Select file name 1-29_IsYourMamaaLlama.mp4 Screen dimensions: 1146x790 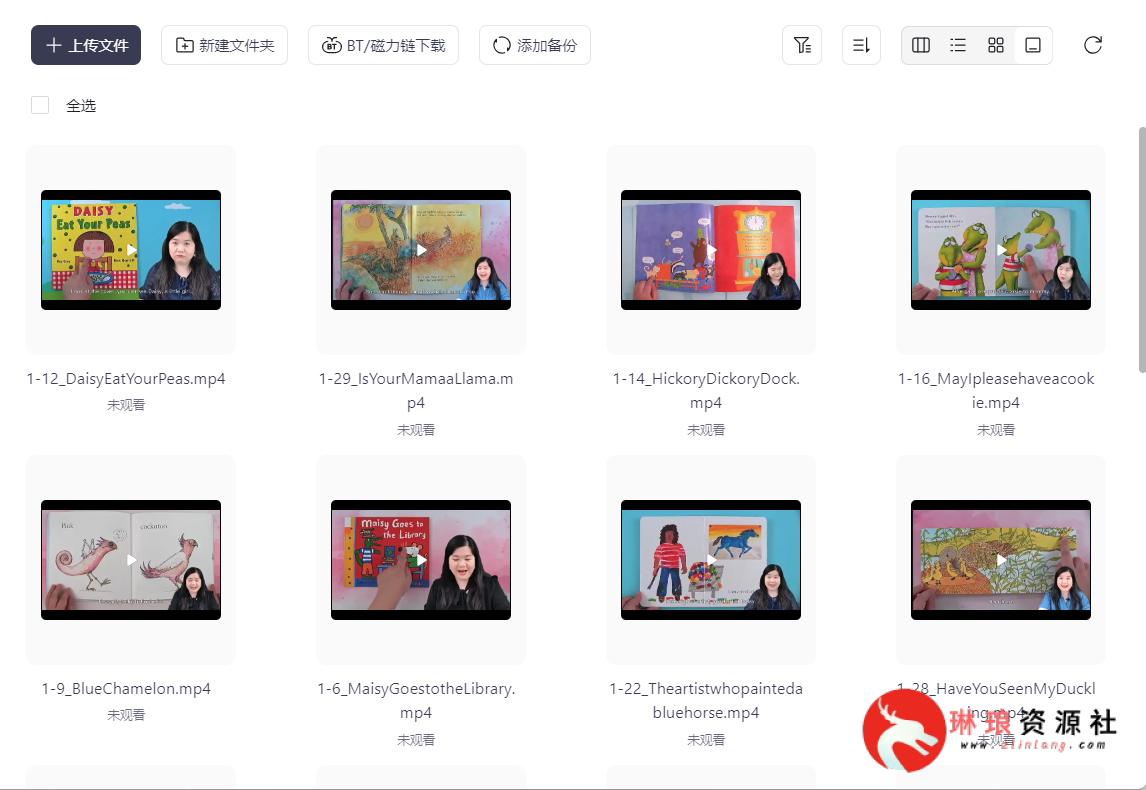(x=416, y=390)
